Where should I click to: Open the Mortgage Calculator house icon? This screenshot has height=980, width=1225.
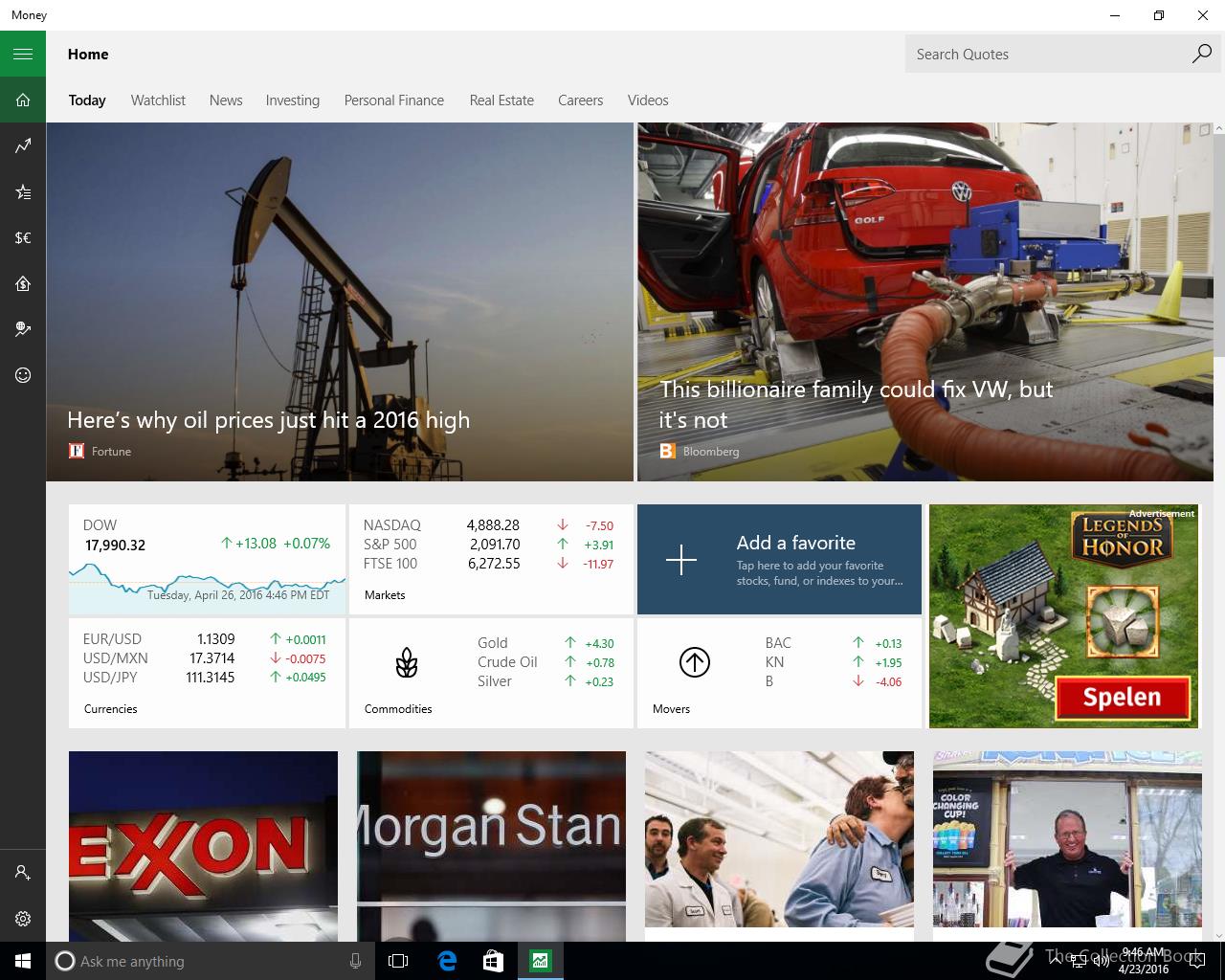coord(23,283)
